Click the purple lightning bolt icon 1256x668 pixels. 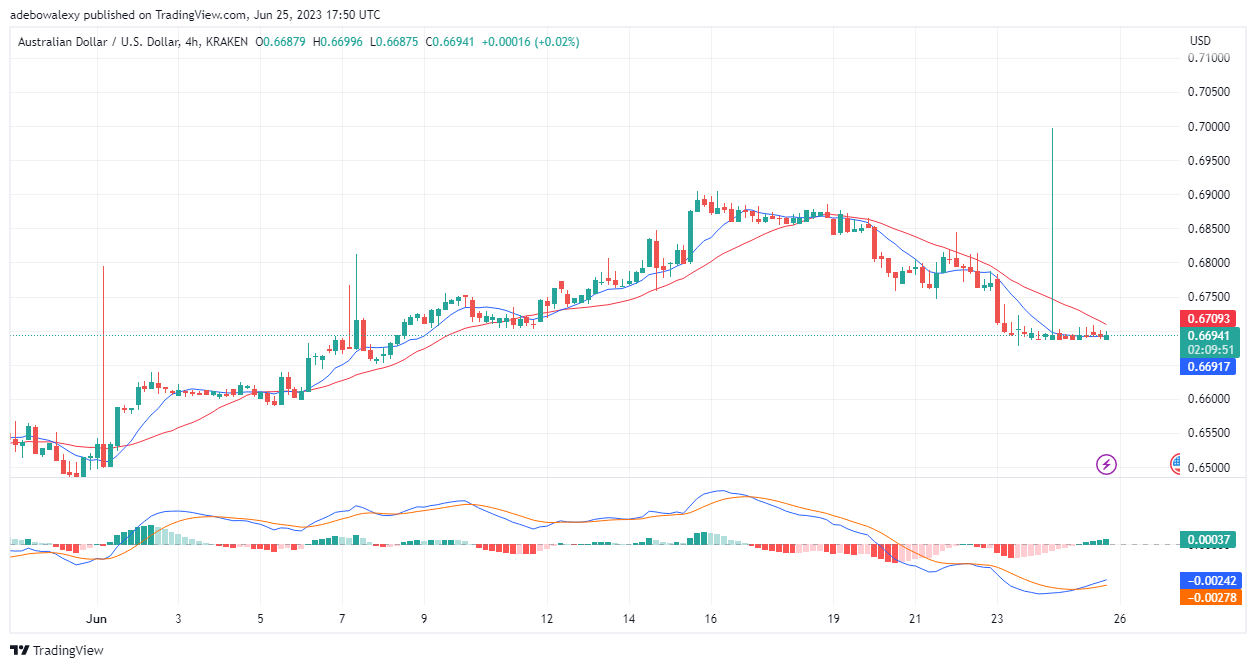(x=1107, y=464)
